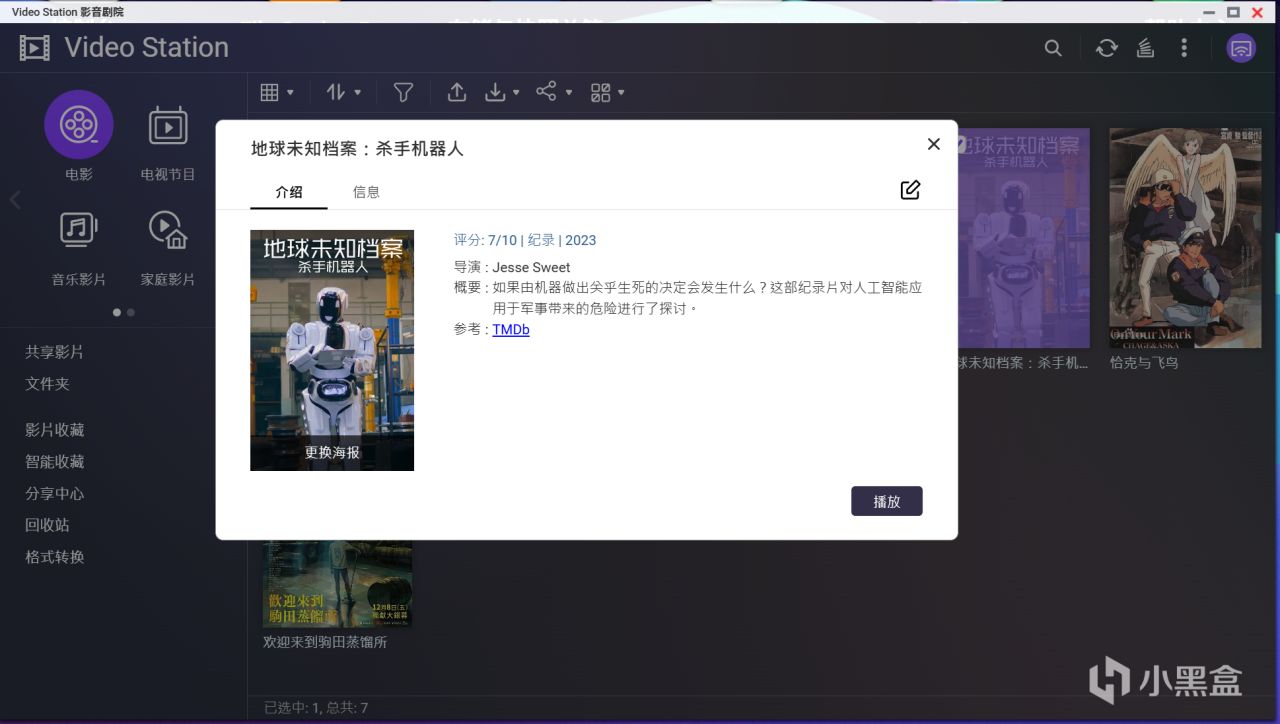This screenshot has width=1280, height=724.
Task: Click the director name Jesse Sweet
Action: point(531,267)
